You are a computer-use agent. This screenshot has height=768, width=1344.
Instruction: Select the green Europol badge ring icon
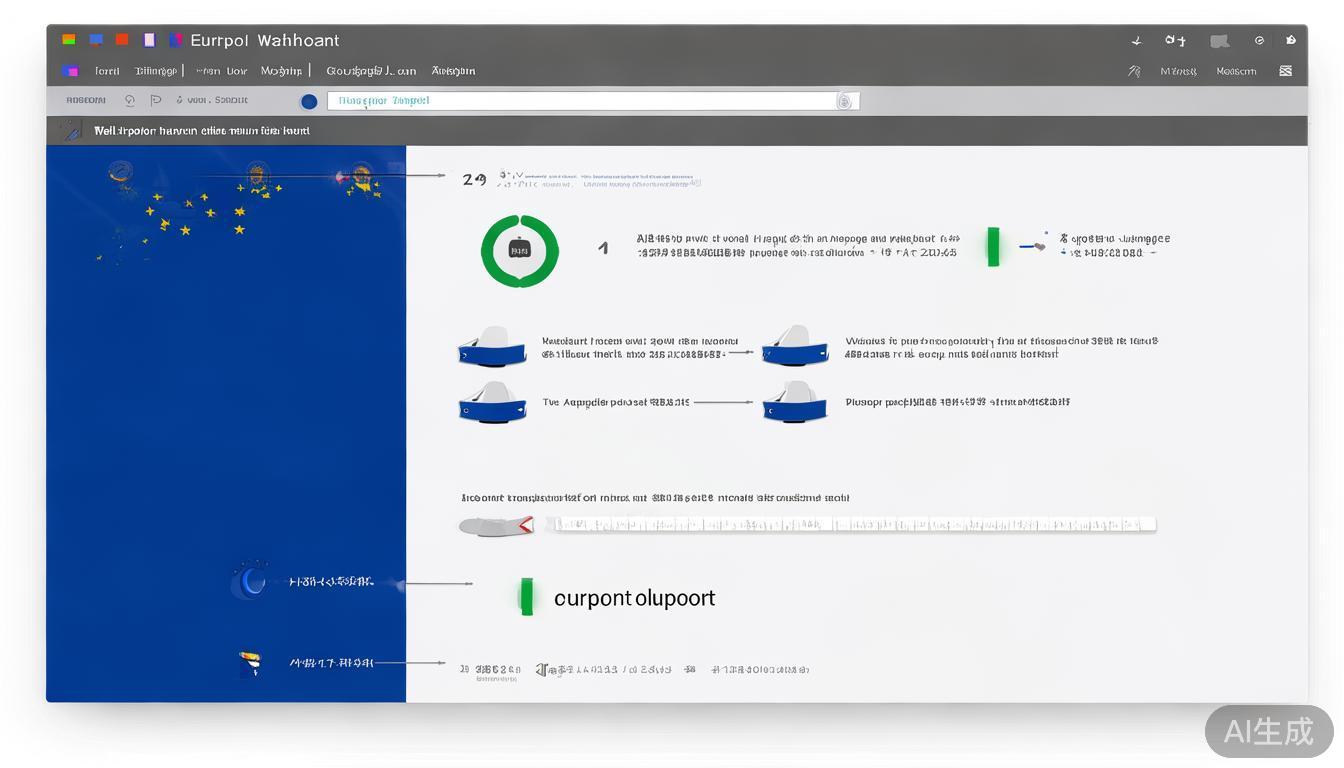click(x=519, y=250)
